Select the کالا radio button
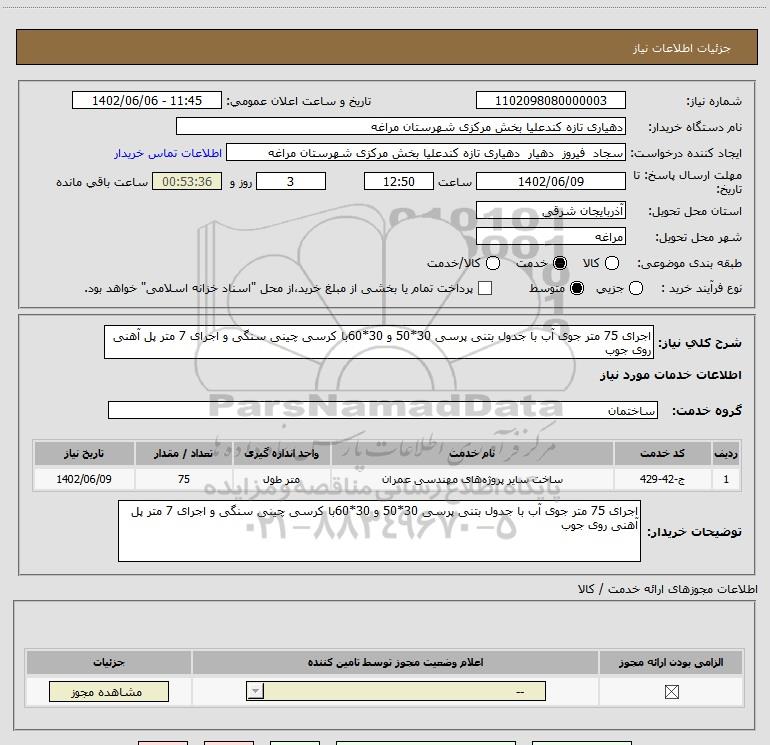This screenshot has height=745, width=770. 611,263
